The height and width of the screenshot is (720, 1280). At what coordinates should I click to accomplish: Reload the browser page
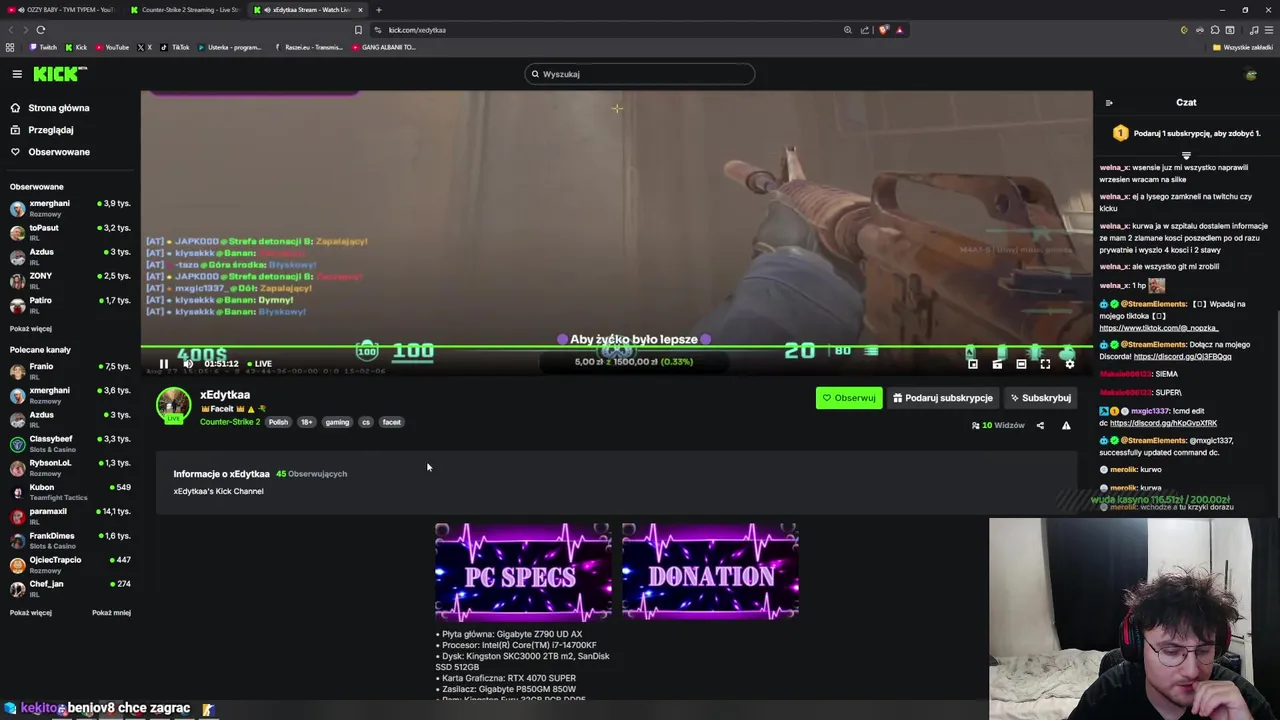pyautogui.click(x=41, y=30)
